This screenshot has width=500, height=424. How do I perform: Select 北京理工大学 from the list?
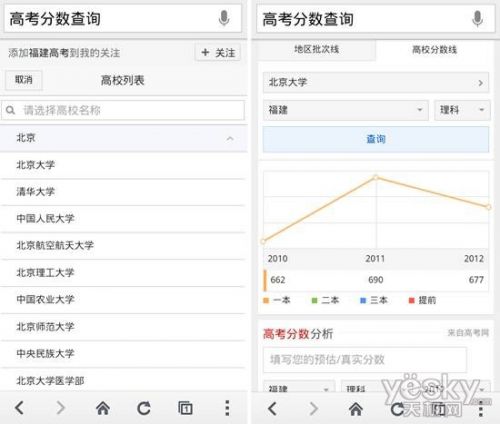(x=123, y=273)
